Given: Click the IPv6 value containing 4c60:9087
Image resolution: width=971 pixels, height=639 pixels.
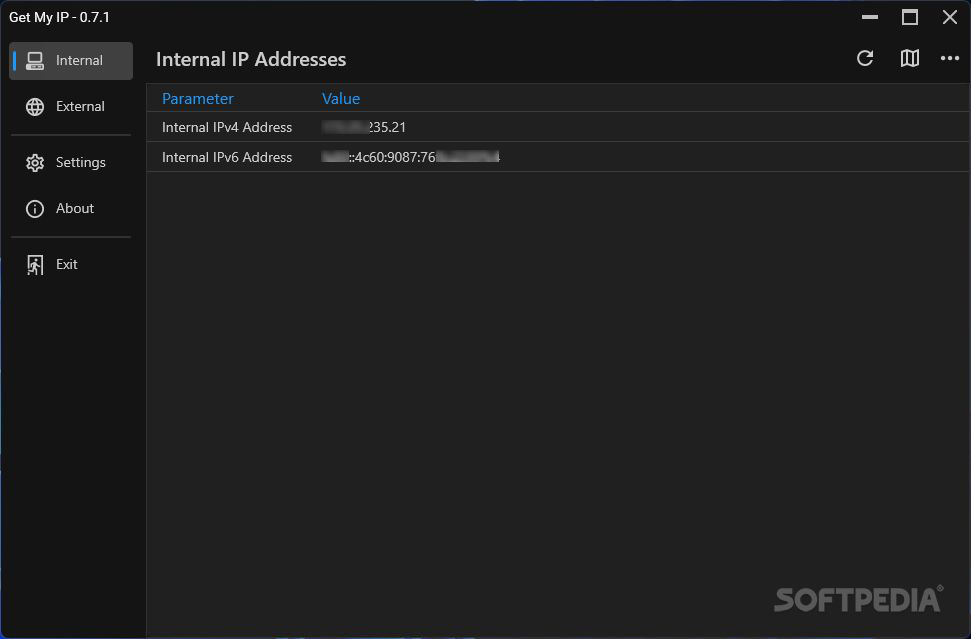Looking at the screenshot, I should tap(411, 157).
